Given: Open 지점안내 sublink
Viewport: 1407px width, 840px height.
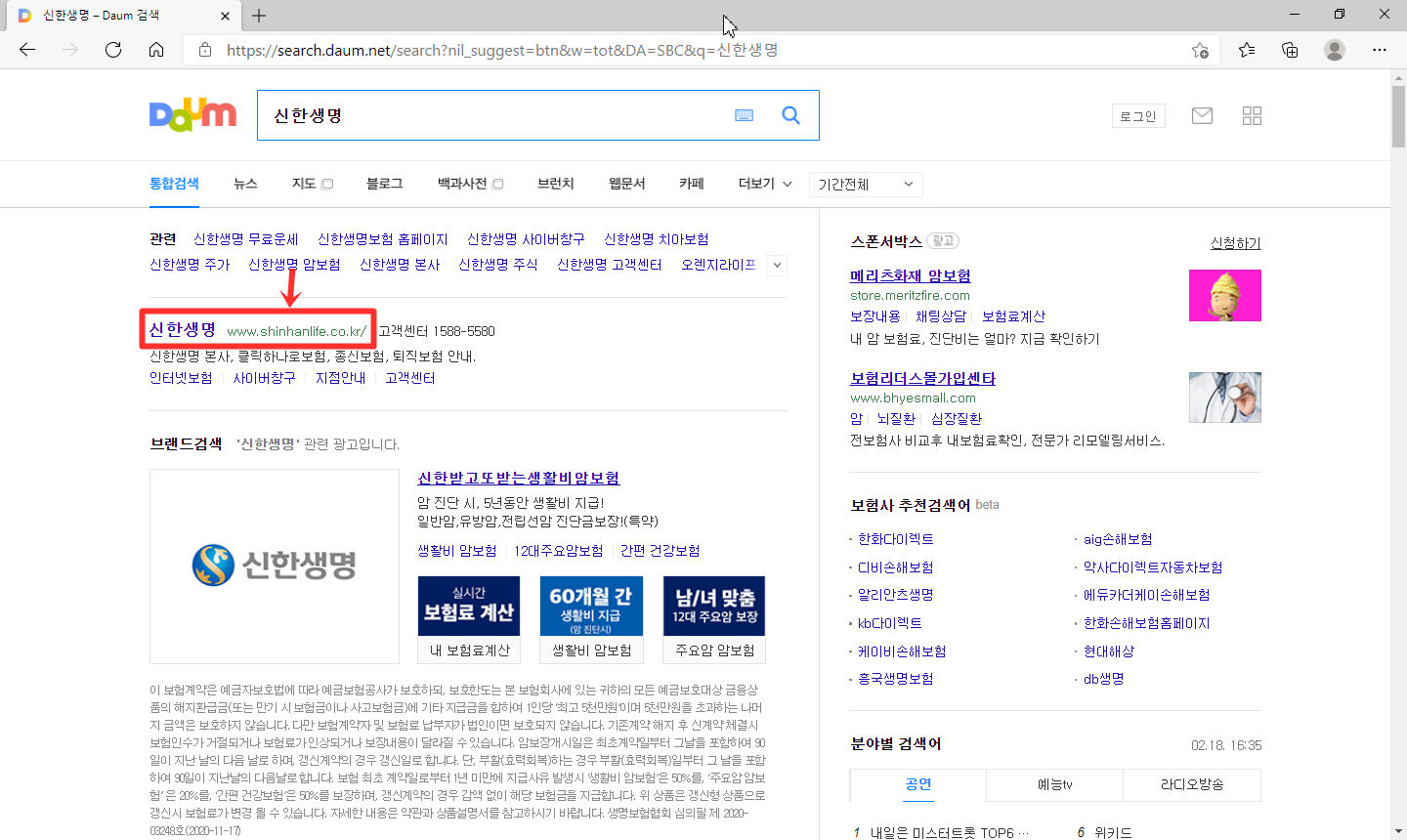Looking at the screenshot, I should point(340,378).
